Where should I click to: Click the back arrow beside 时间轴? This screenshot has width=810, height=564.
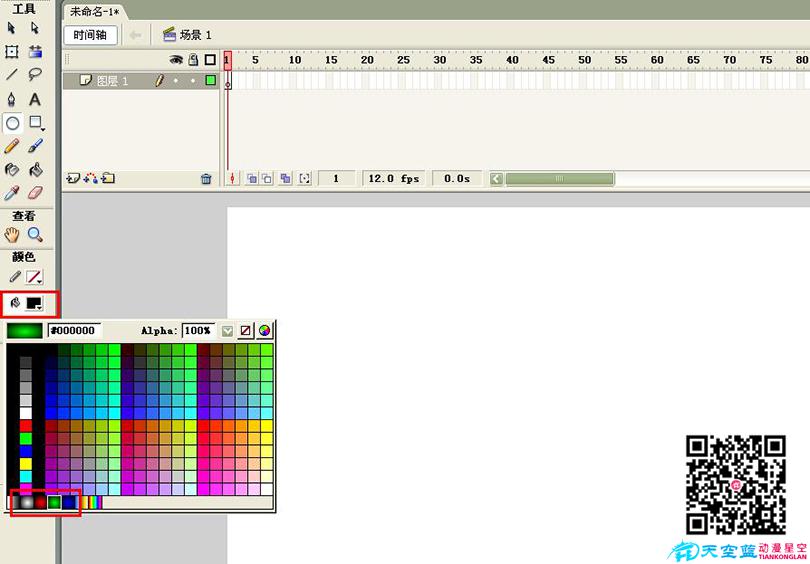tap(135, 35)
